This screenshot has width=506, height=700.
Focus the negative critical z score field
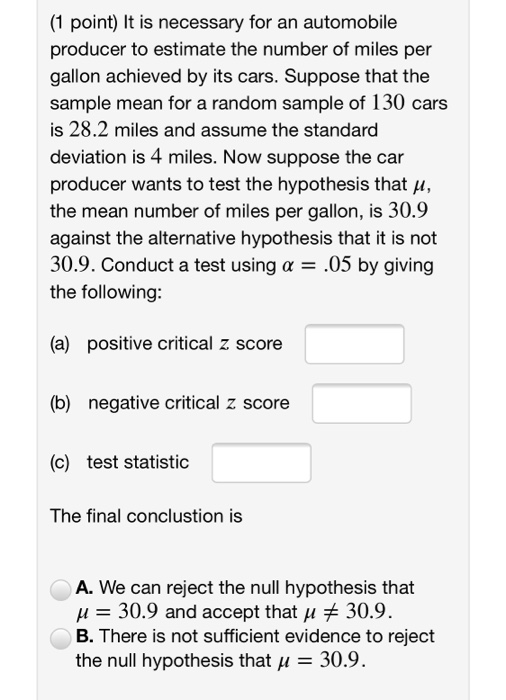click(x=362, y=404)
